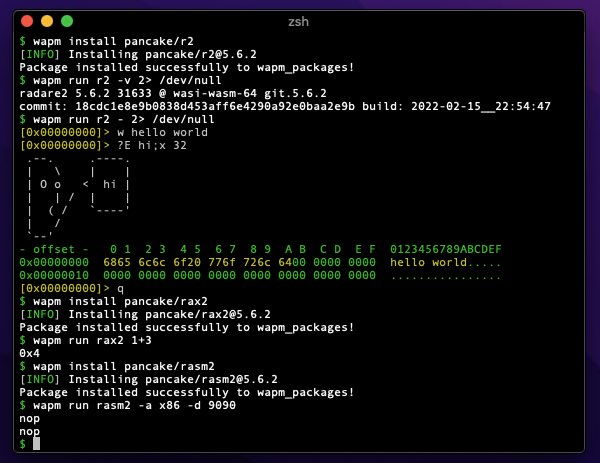
Task: Click the zsh window title
Action: pos(298,21)
